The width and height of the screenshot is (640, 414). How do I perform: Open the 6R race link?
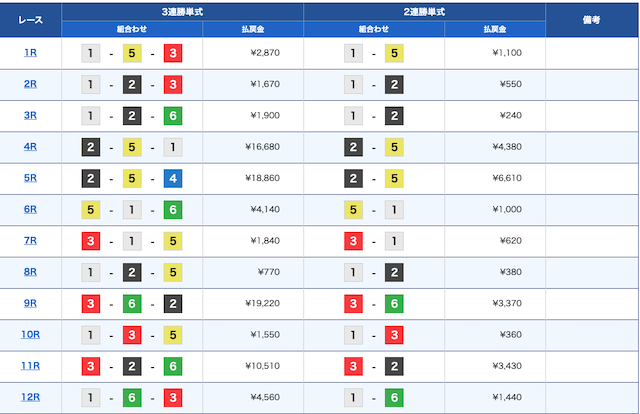pos(30,209)
